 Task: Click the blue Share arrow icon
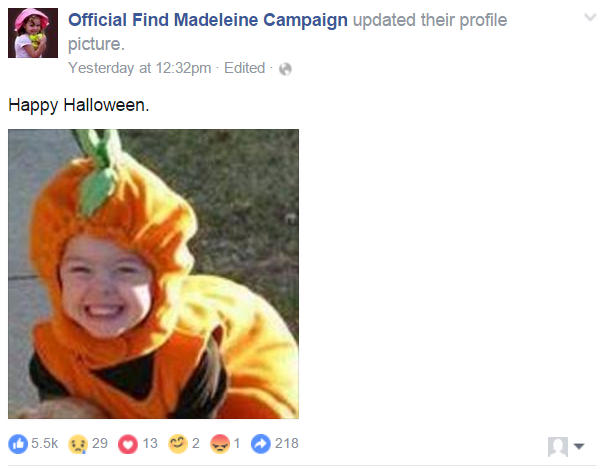coord(262,443)
